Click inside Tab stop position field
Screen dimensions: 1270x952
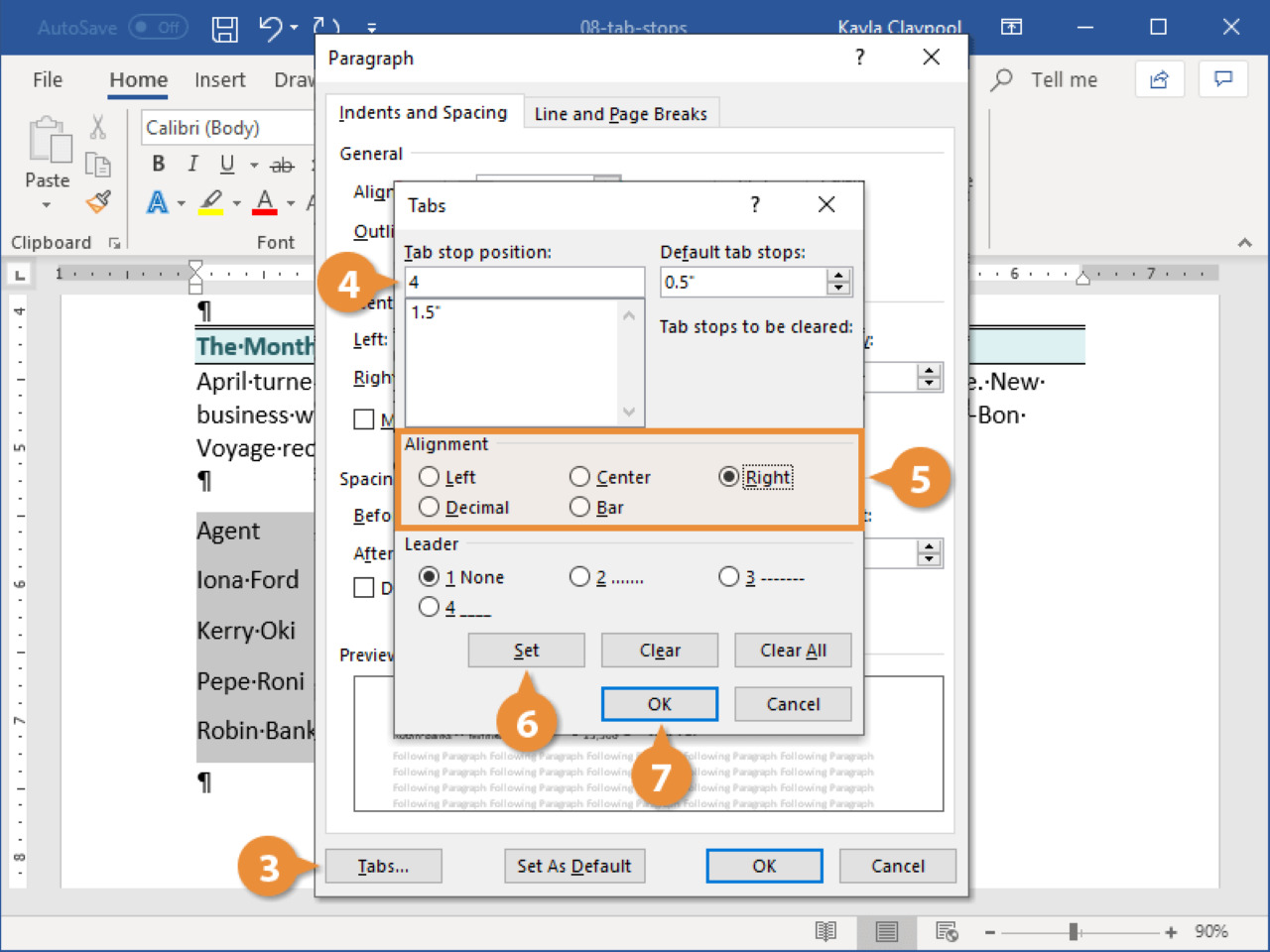click(524, 282)
